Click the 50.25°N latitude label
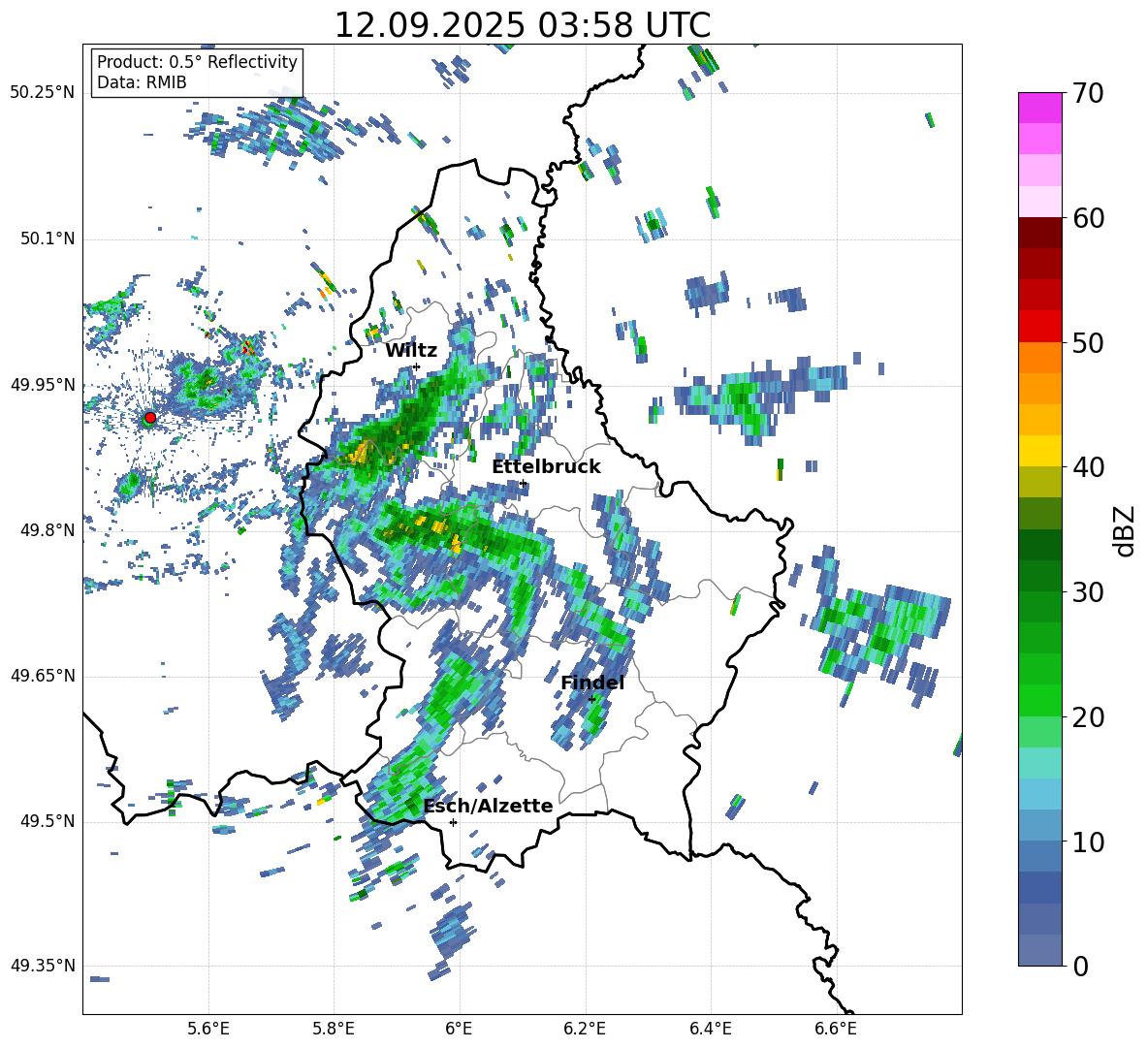The width and height of the screenshot is (1148, 1048). tap(43, 93)
